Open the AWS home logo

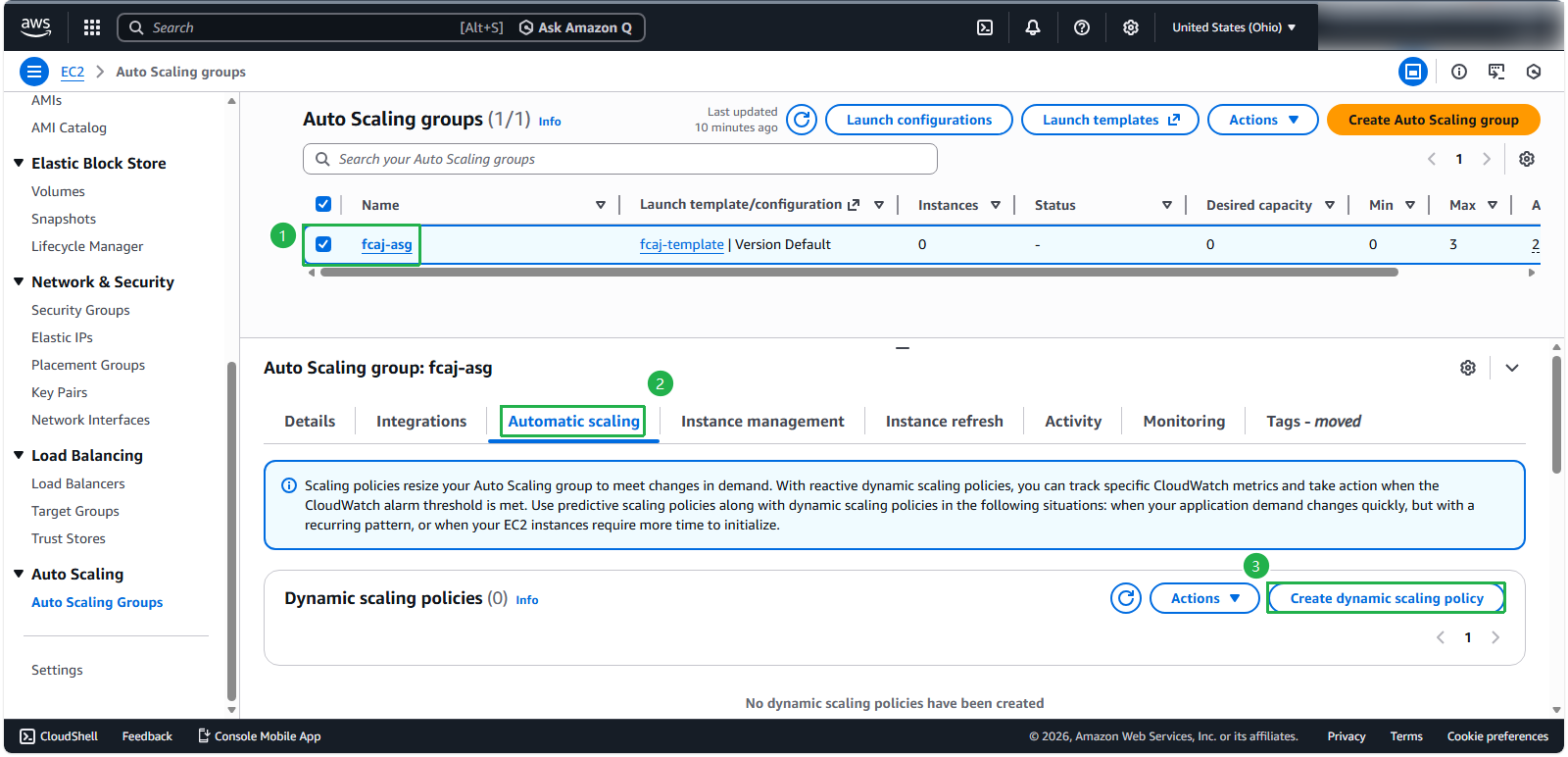point(35,27)
